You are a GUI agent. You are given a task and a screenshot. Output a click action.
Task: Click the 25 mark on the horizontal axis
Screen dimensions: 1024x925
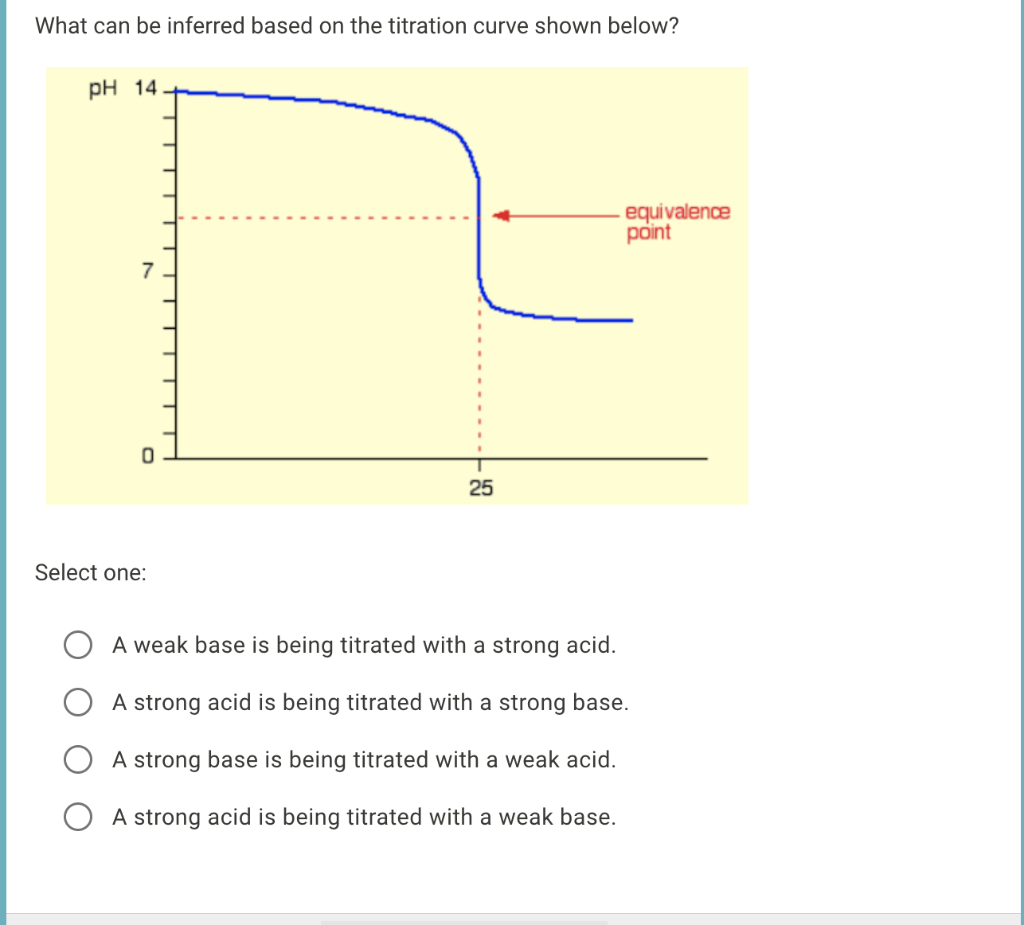pyautogui.click(x=482, y=488)
